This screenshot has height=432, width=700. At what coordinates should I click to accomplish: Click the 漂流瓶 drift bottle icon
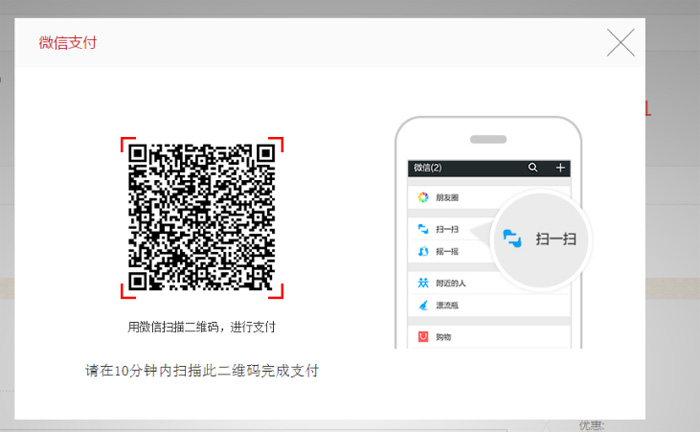click(x=423, y=305)
